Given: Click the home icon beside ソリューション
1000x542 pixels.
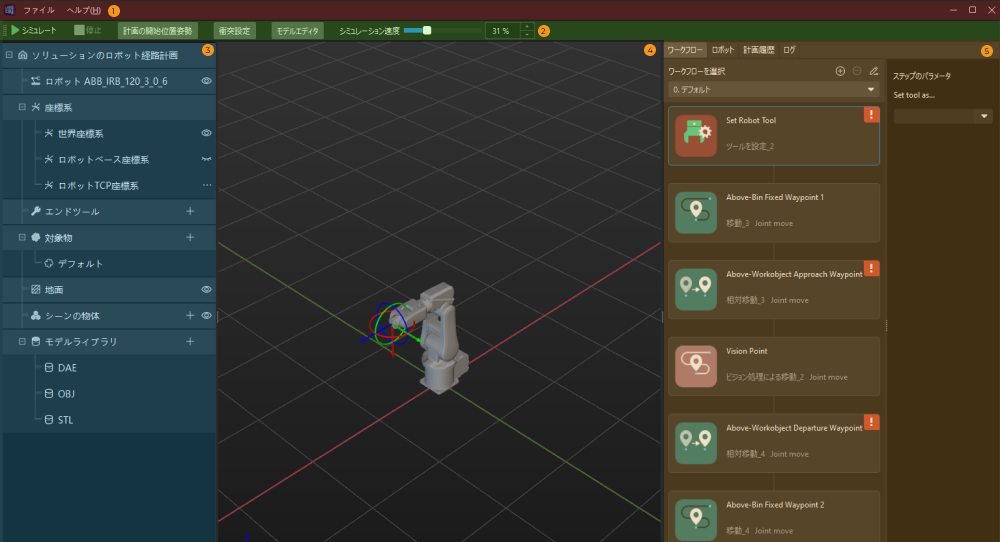Looking at the screenshot, I should [23, 55].
